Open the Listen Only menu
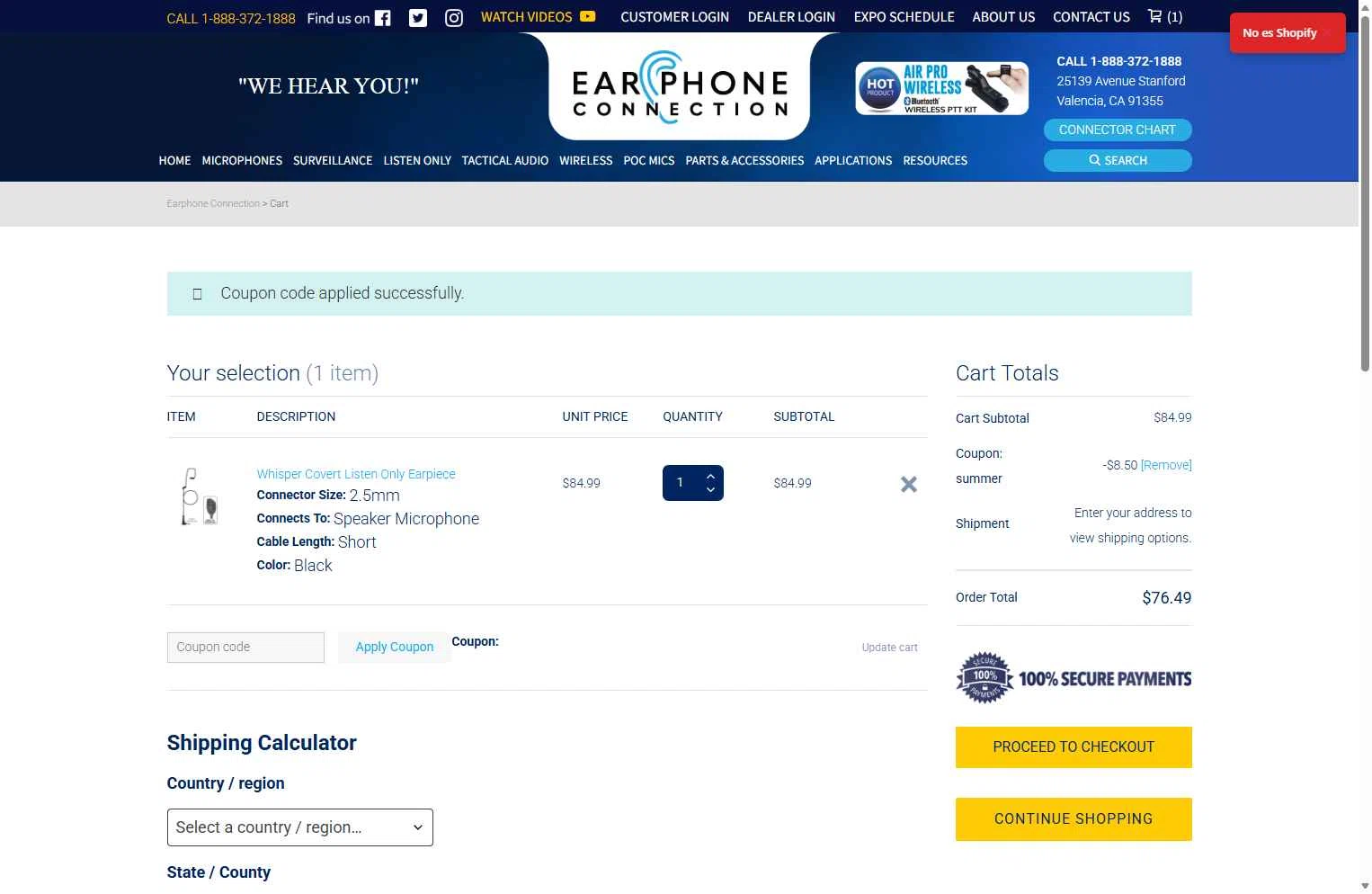This screenshot has height=894, width=1372. pyautogui.click(x=417, y=161)
